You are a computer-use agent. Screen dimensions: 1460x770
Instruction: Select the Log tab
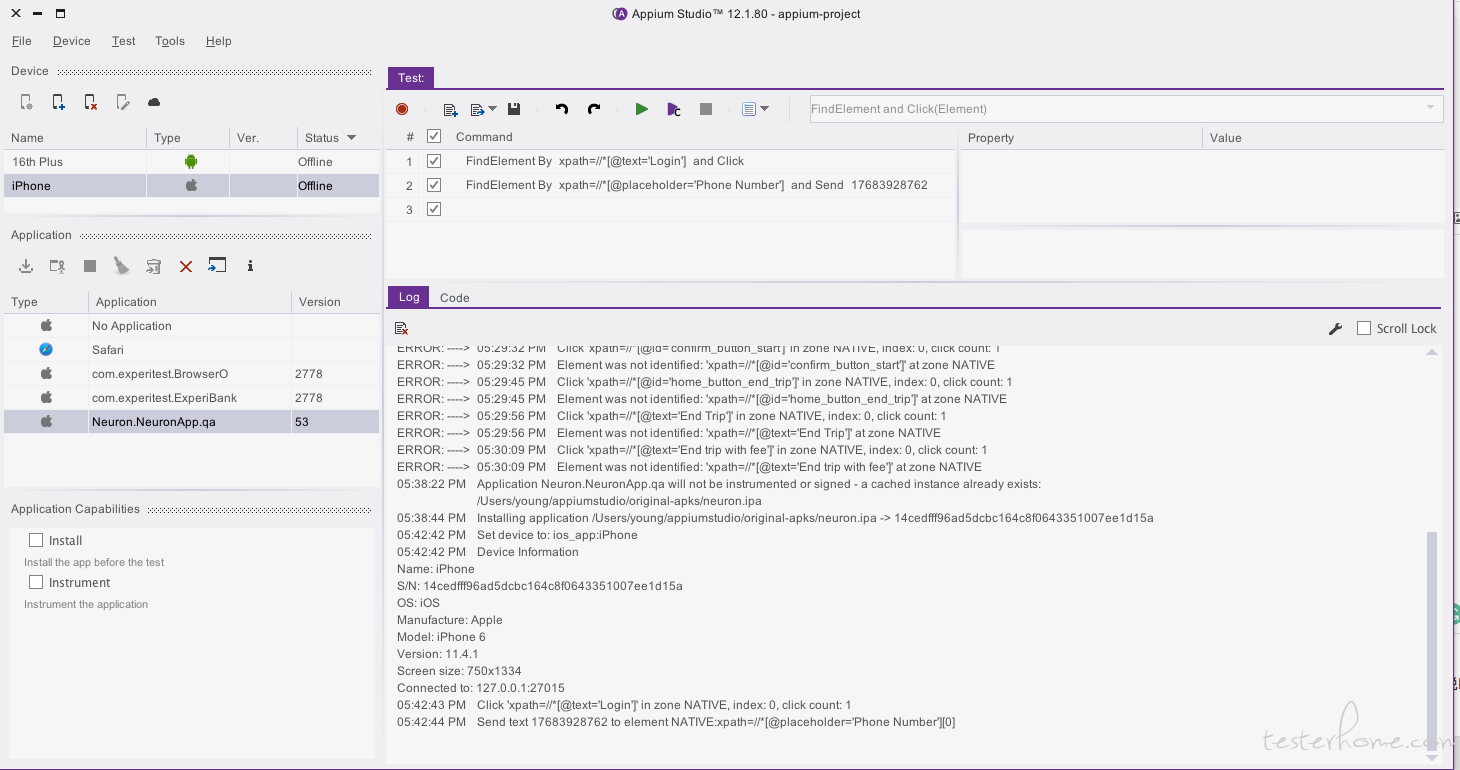(x=409, y=297)
